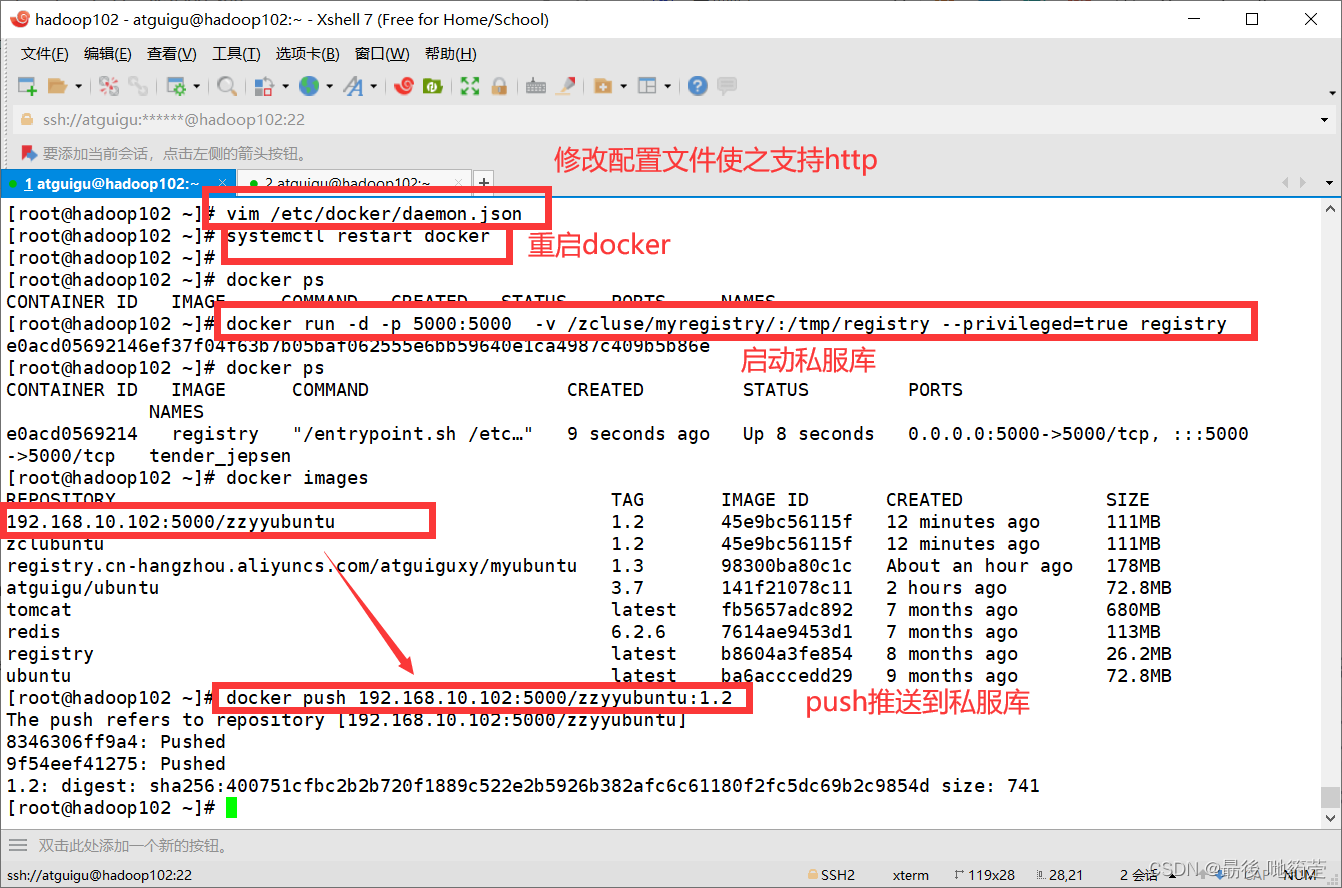
Task: Open the 窗口(W) menu
Action: tap(382, 54)
